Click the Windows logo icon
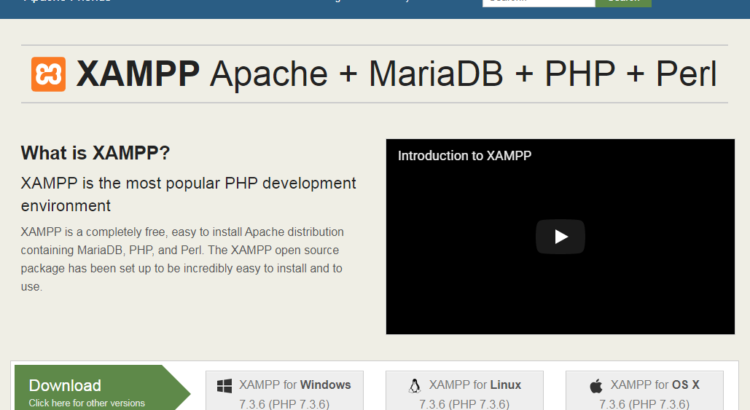Screen dimensions: 750x410 225,385
